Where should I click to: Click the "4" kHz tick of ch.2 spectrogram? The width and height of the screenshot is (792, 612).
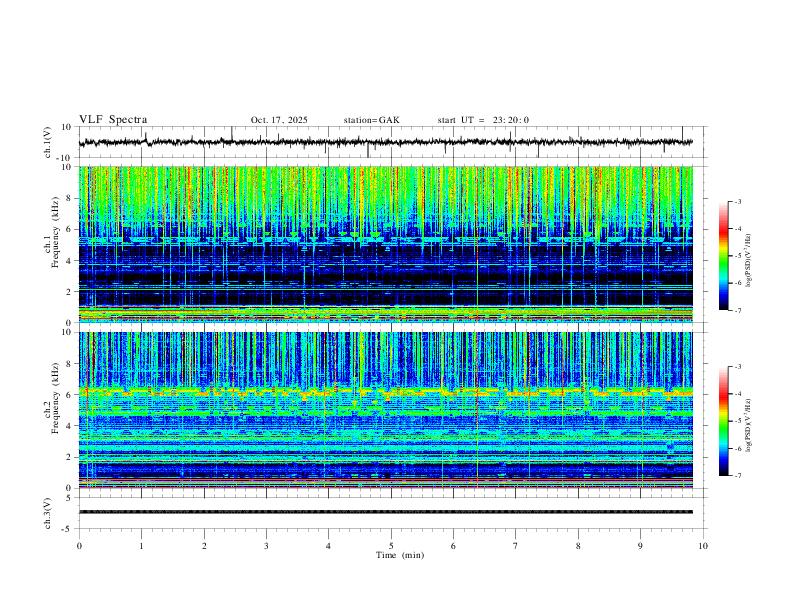pos(69,426)
